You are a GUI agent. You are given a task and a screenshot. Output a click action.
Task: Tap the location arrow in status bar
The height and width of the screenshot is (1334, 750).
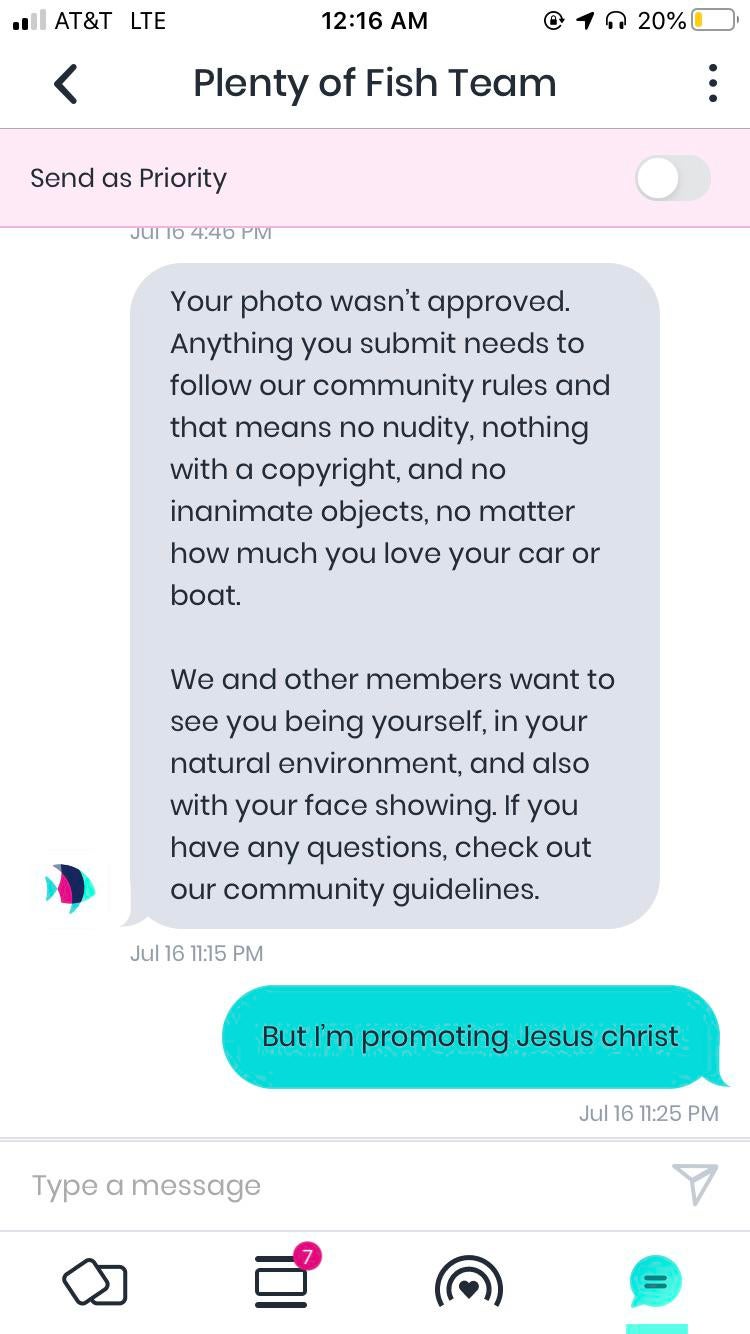click(x=585, y=20)
